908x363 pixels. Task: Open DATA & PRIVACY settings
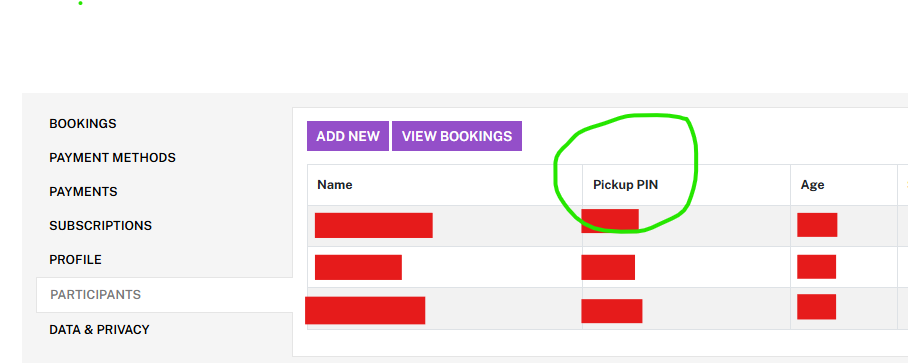[x=100, y=329]
